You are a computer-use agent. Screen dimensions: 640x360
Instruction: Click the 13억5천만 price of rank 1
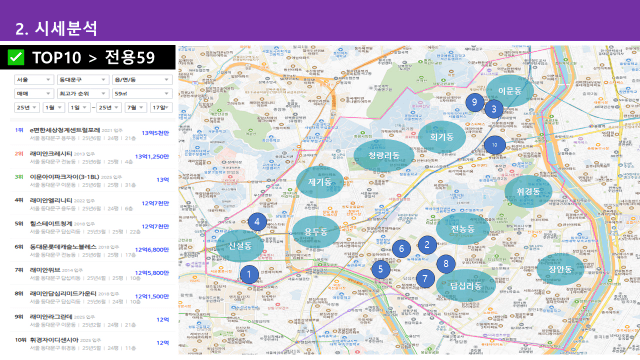(155, 133)
